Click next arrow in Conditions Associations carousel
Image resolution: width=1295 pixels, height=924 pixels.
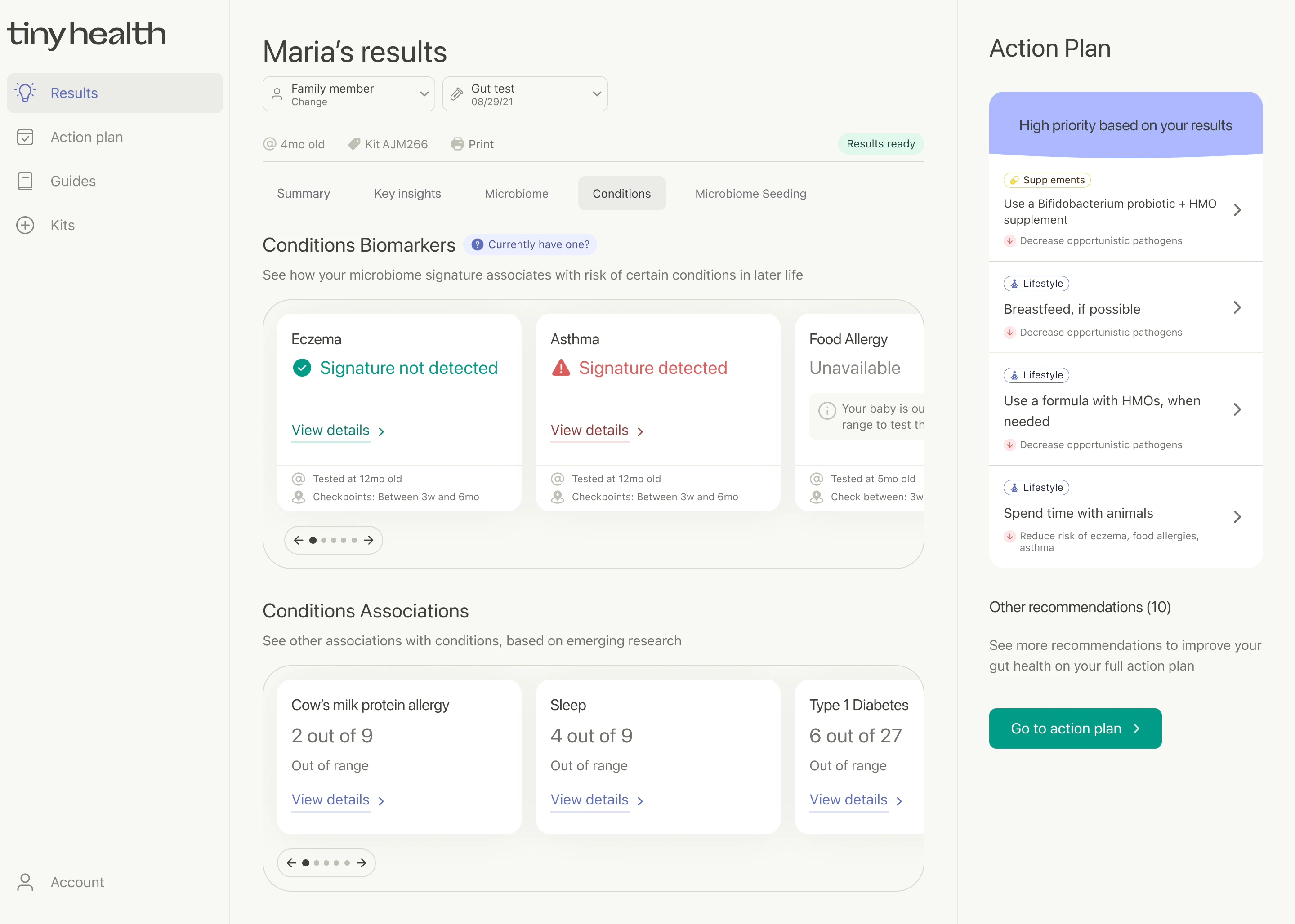point(362,863)
